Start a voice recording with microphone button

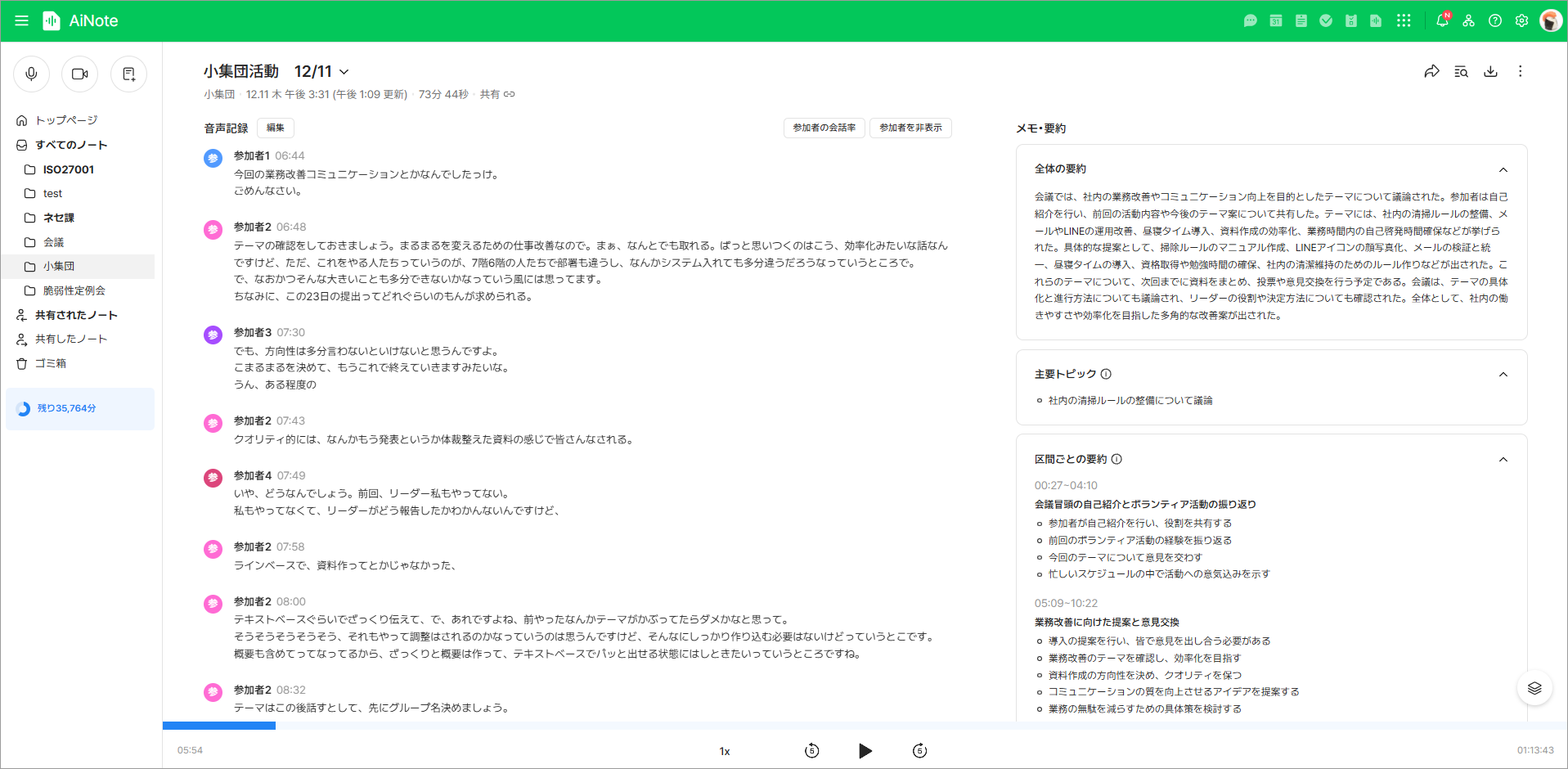pos(31,74)
